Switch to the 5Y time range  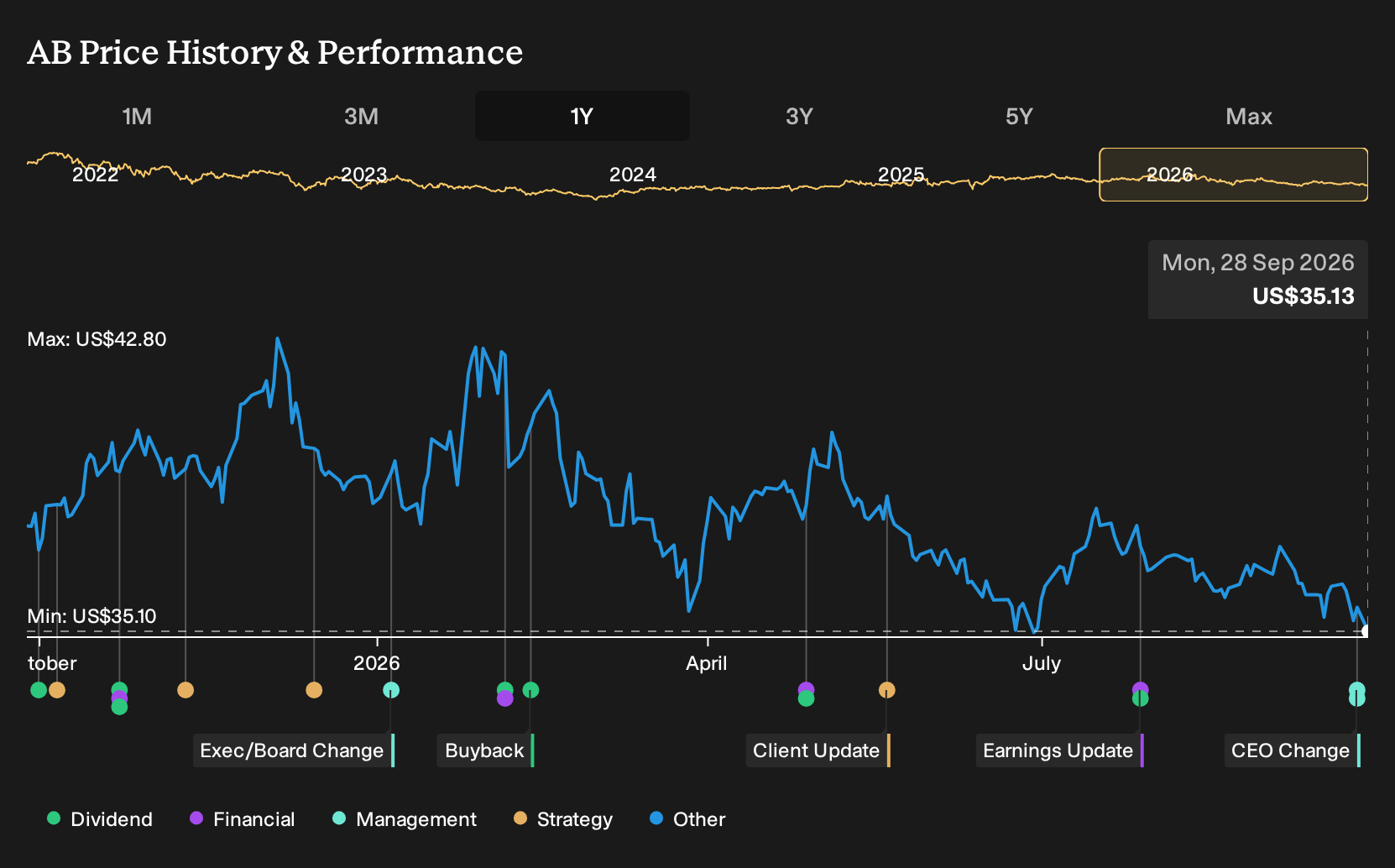(1019, 116)
